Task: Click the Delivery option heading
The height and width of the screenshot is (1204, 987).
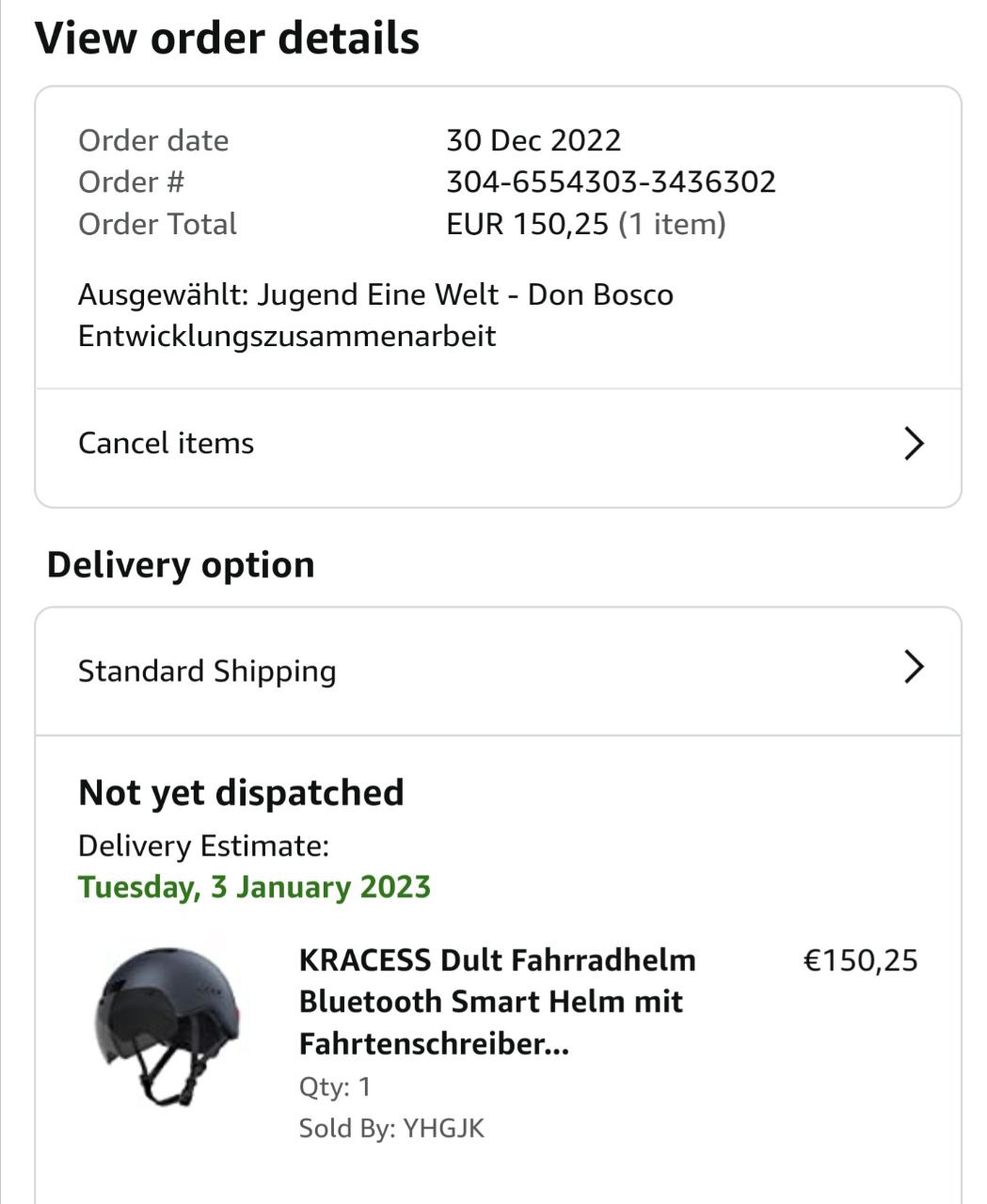Action: [x=181, y=564]
